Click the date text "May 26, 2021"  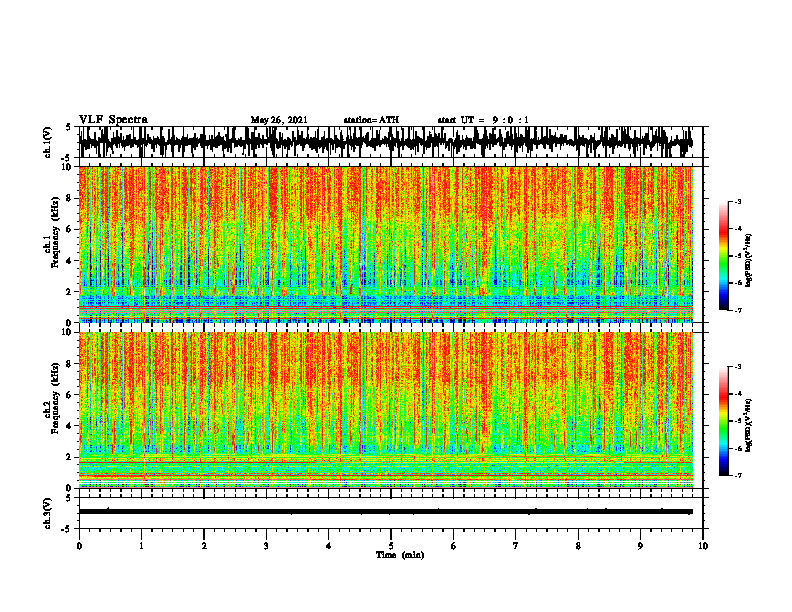coord(279,120)
